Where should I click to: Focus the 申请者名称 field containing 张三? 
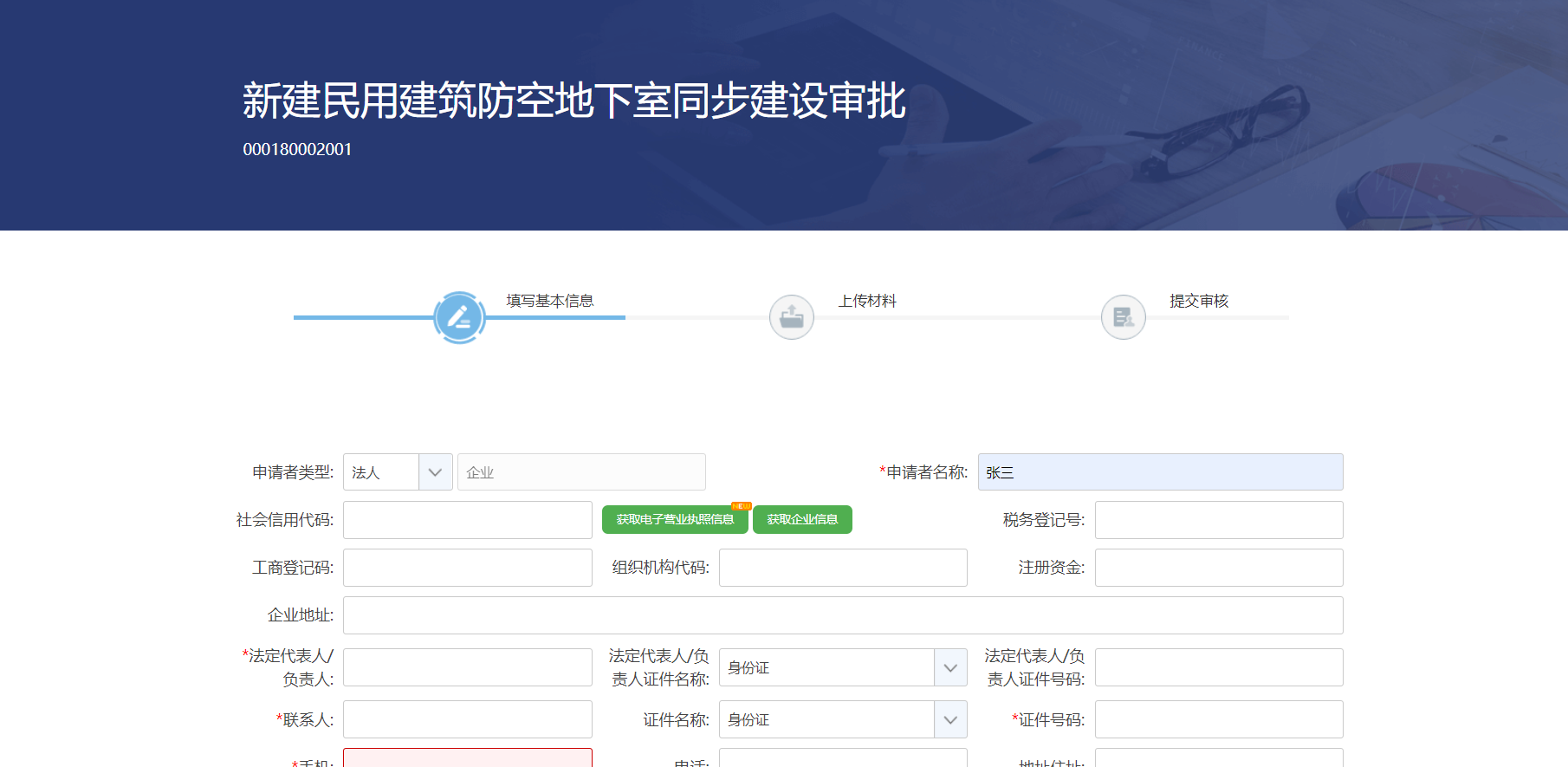[1160, 472]
